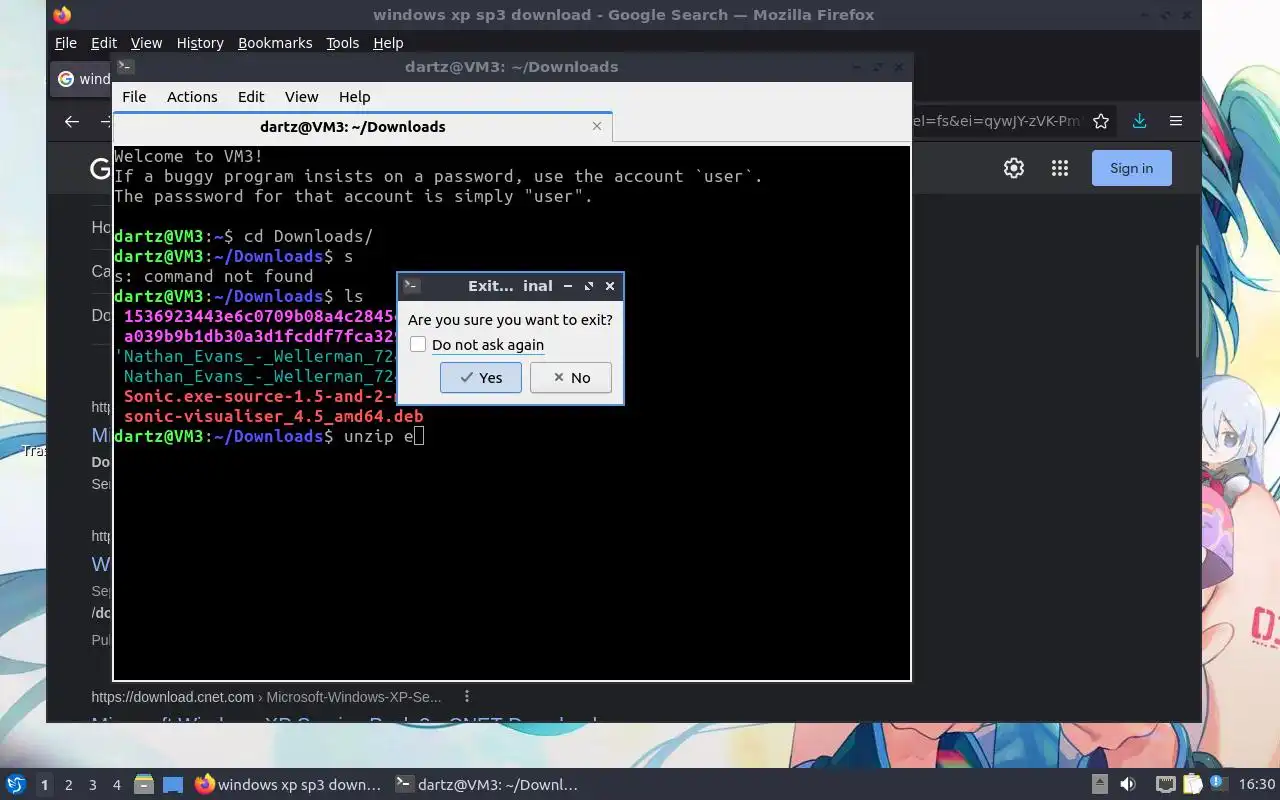
Task: Open Firefox History menu
Action: coord(200,43)
